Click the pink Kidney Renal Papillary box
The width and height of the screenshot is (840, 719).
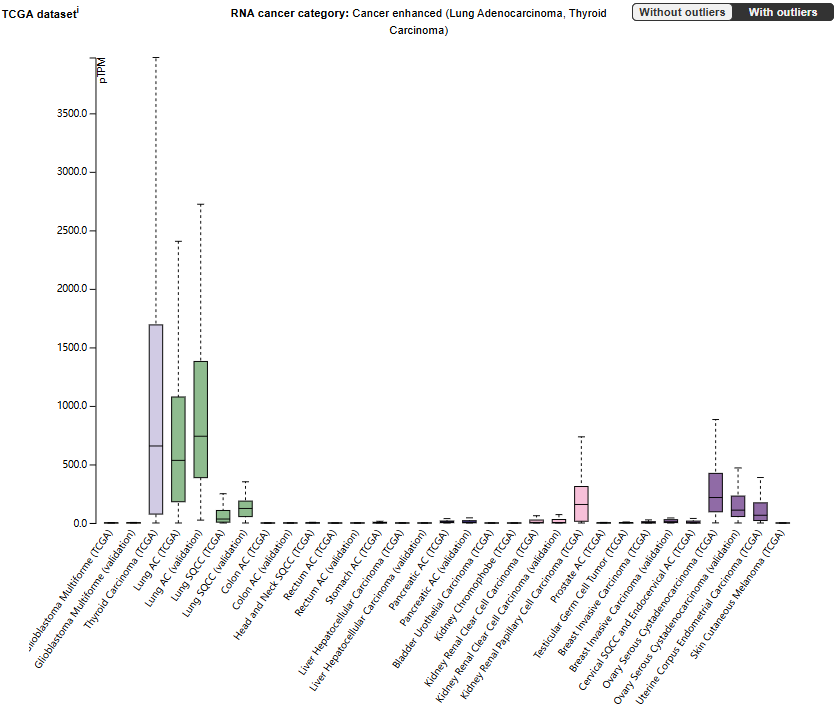tap(581, 503)
